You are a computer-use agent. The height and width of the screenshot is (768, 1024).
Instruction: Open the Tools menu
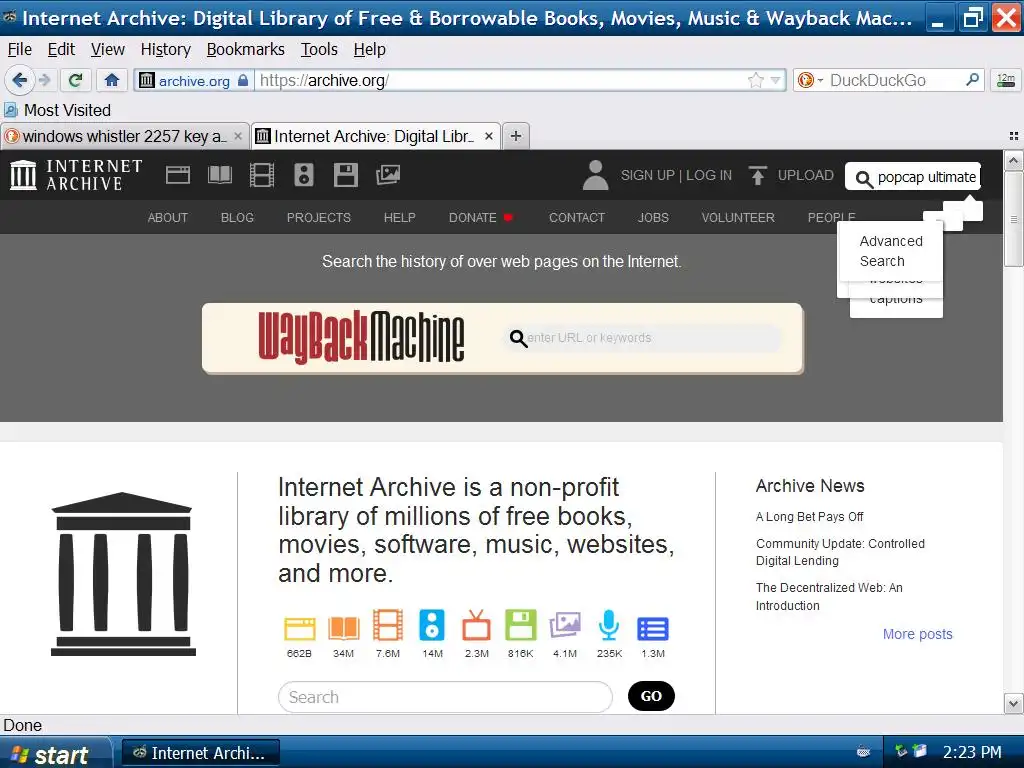[x=319, y=50]
